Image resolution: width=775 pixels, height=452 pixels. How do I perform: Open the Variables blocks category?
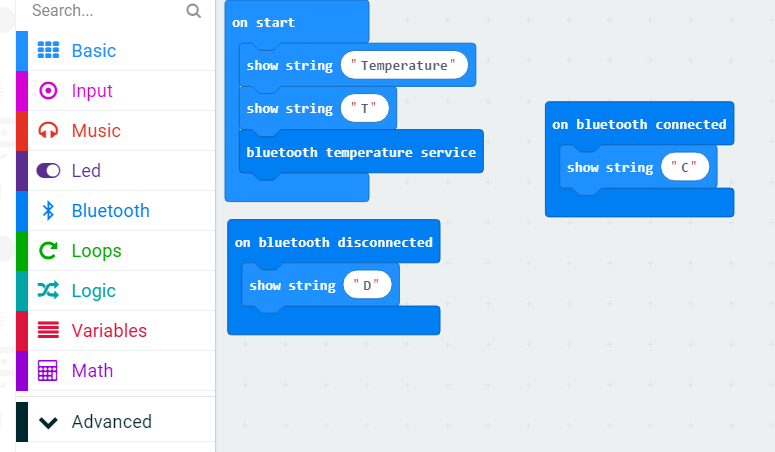click(109, 331)
